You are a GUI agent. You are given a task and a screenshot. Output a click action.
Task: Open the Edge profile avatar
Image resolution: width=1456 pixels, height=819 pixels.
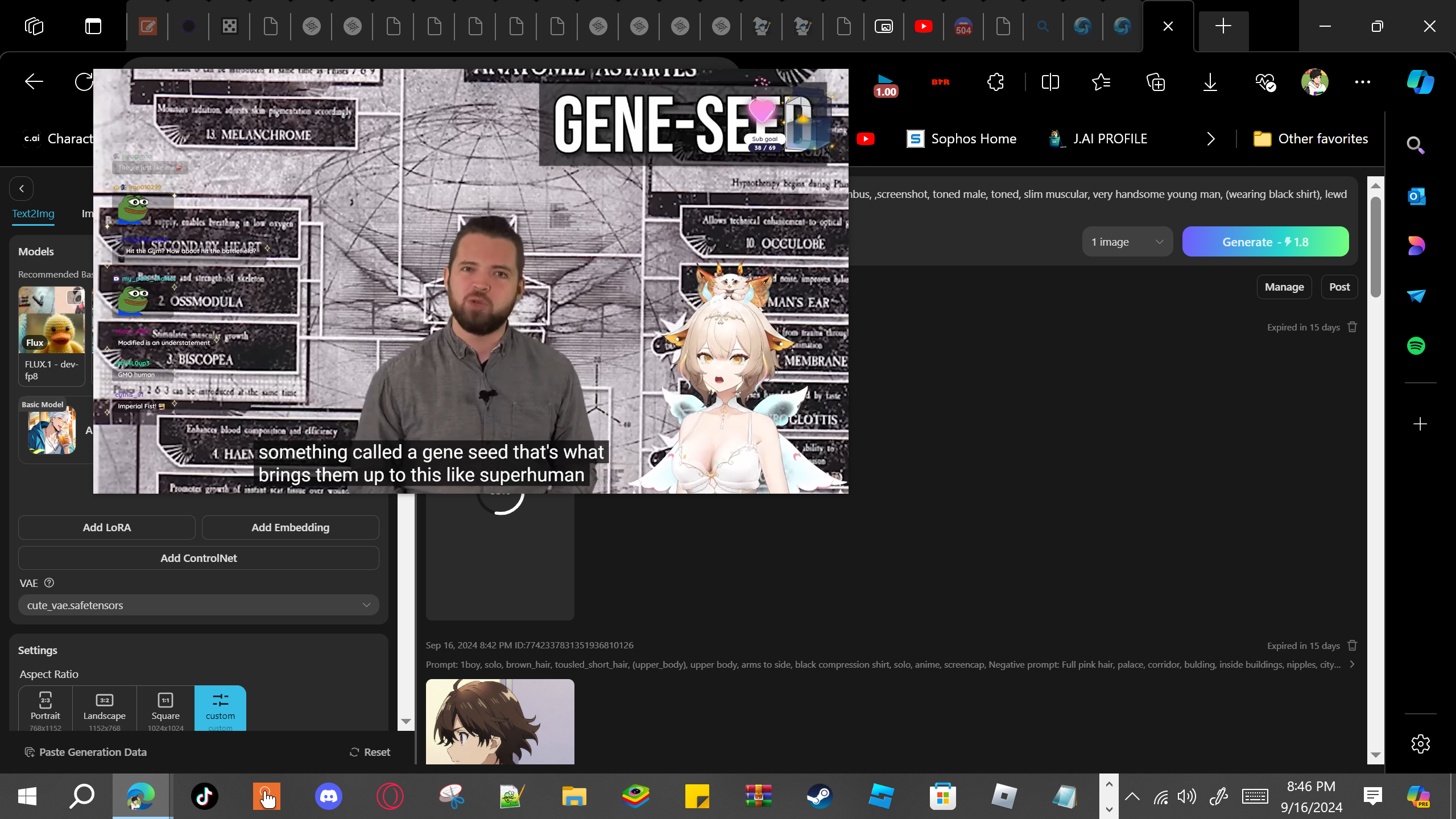click(x=1314, y=82)
